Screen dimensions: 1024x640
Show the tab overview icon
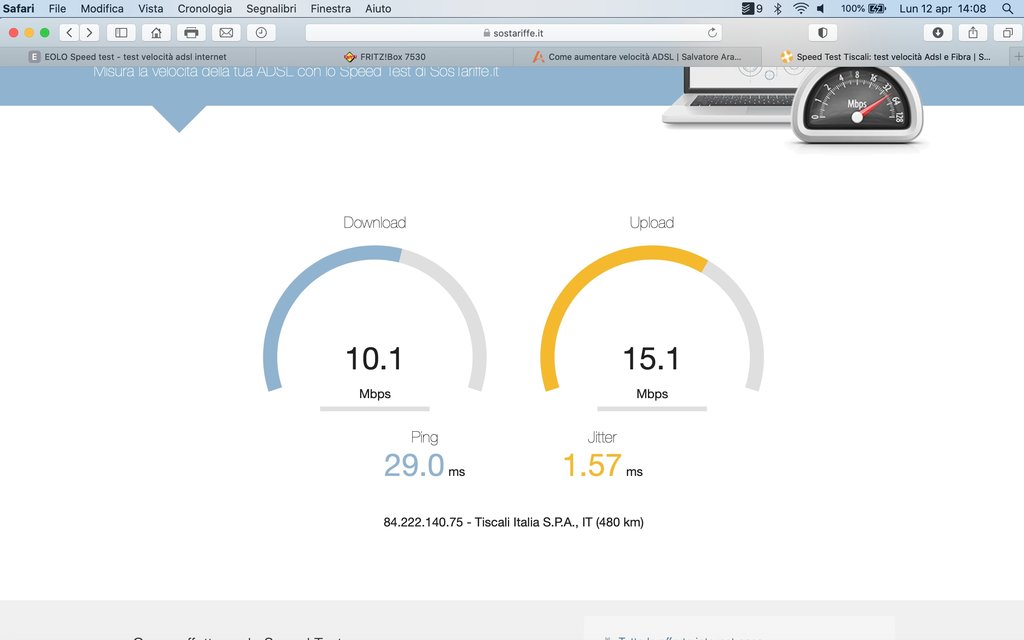1007,33
